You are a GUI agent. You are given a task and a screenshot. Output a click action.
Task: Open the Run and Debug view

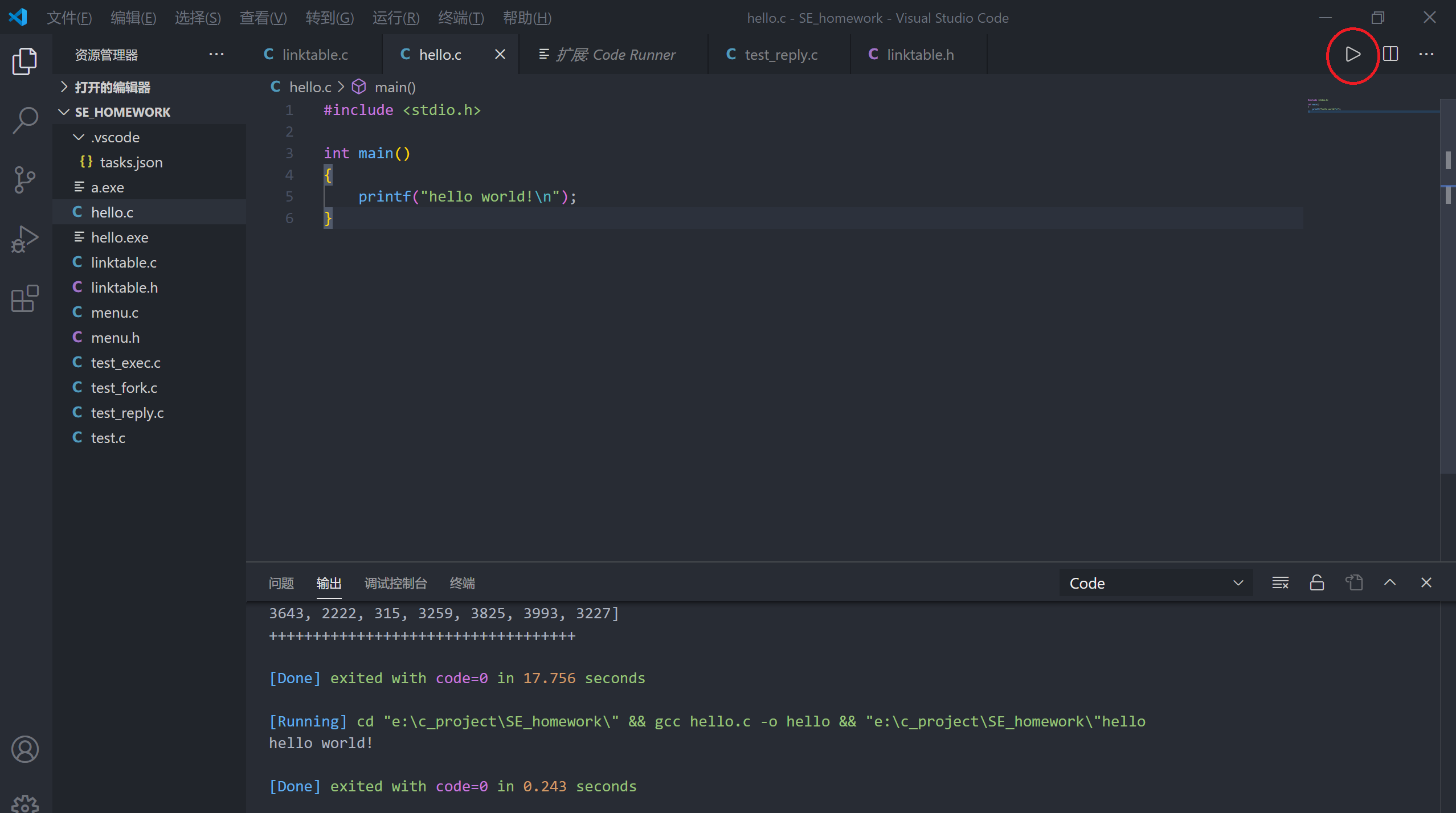pyautogui.click(x=25, y=239)
